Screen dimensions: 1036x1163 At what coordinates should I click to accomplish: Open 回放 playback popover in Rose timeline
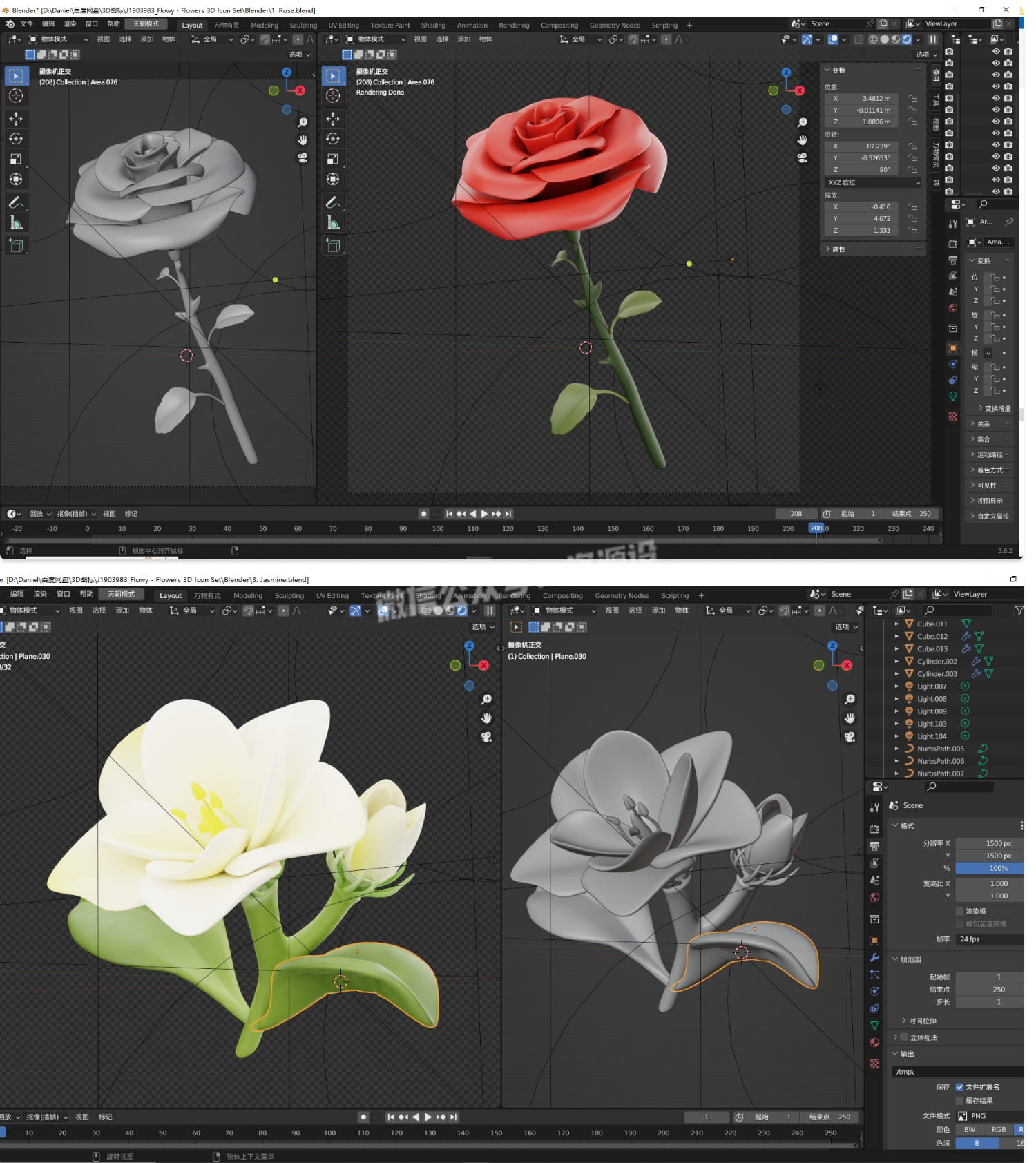tap(40, 514)
